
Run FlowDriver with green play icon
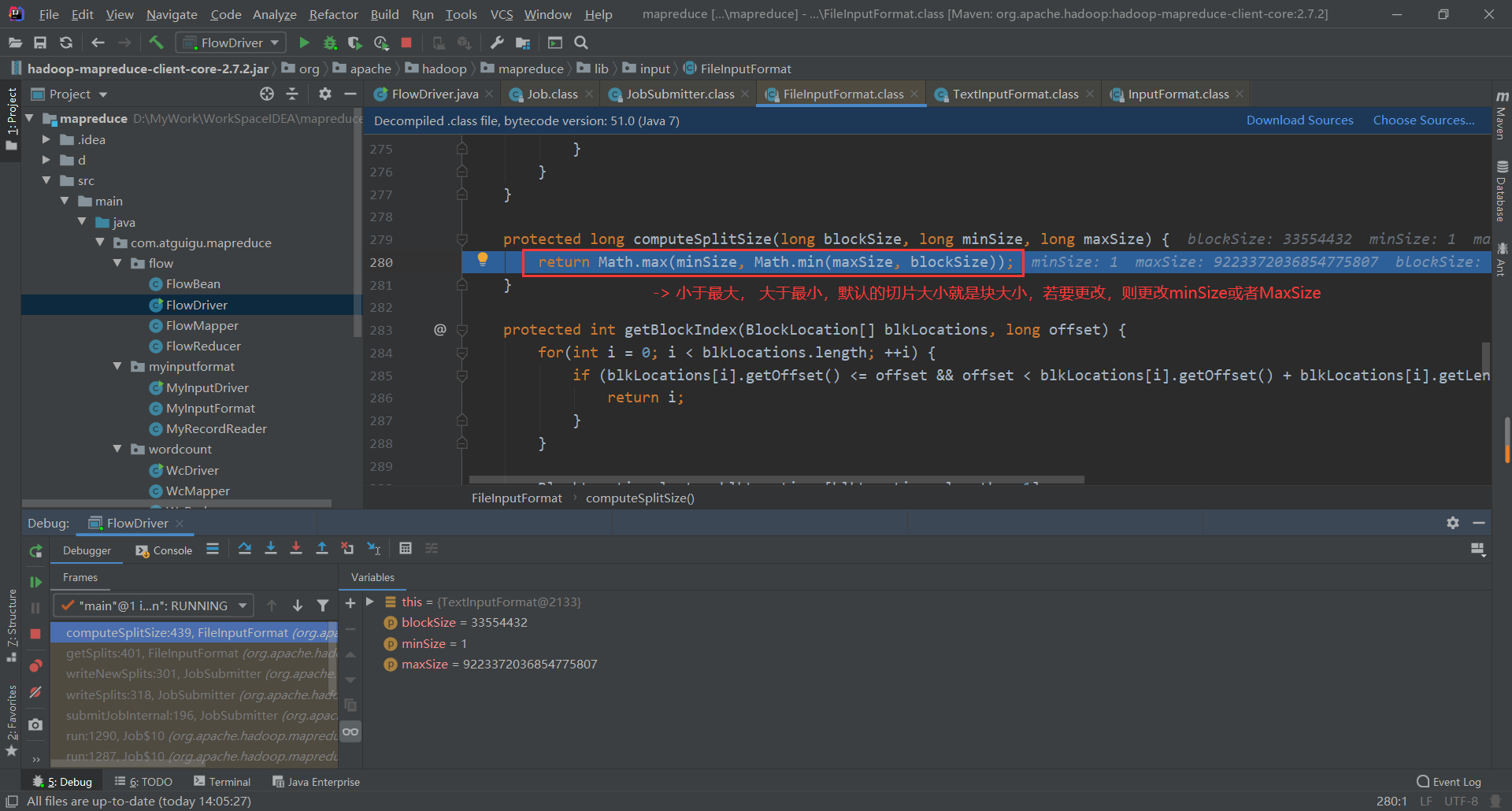coord(305,43)
